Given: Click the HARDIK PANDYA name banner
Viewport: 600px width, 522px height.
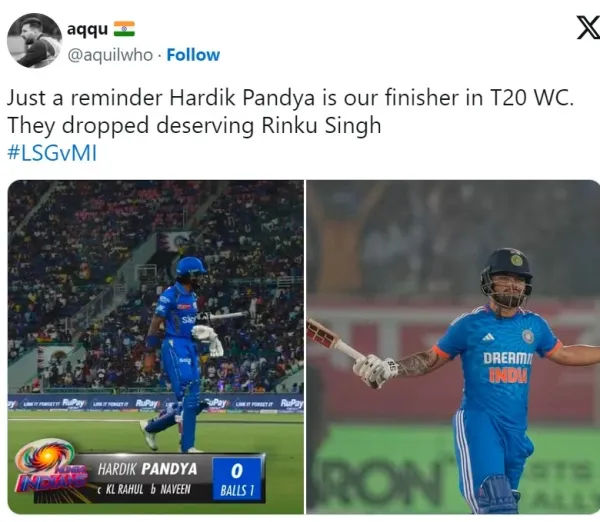Looking at the screenshot, I should (x=147, y=469).
